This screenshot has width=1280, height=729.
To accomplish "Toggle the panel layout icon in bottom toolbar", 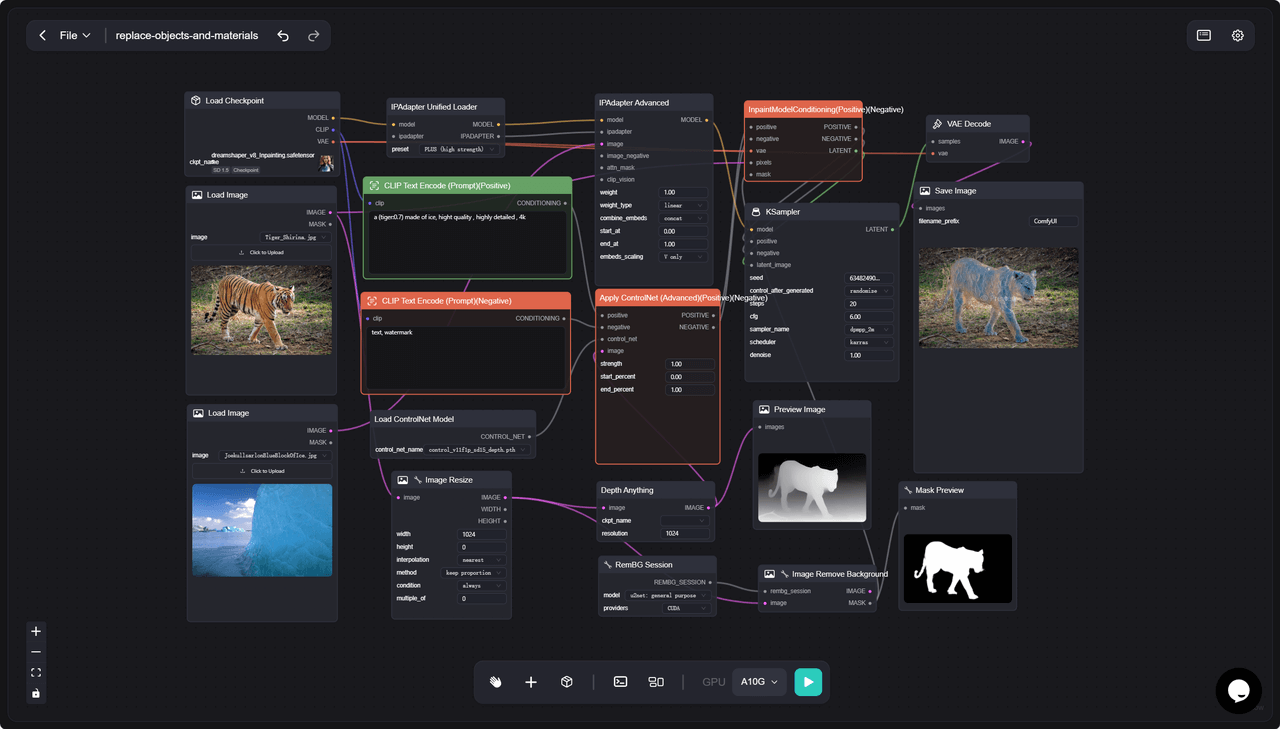I will click(x=656, y=682).
